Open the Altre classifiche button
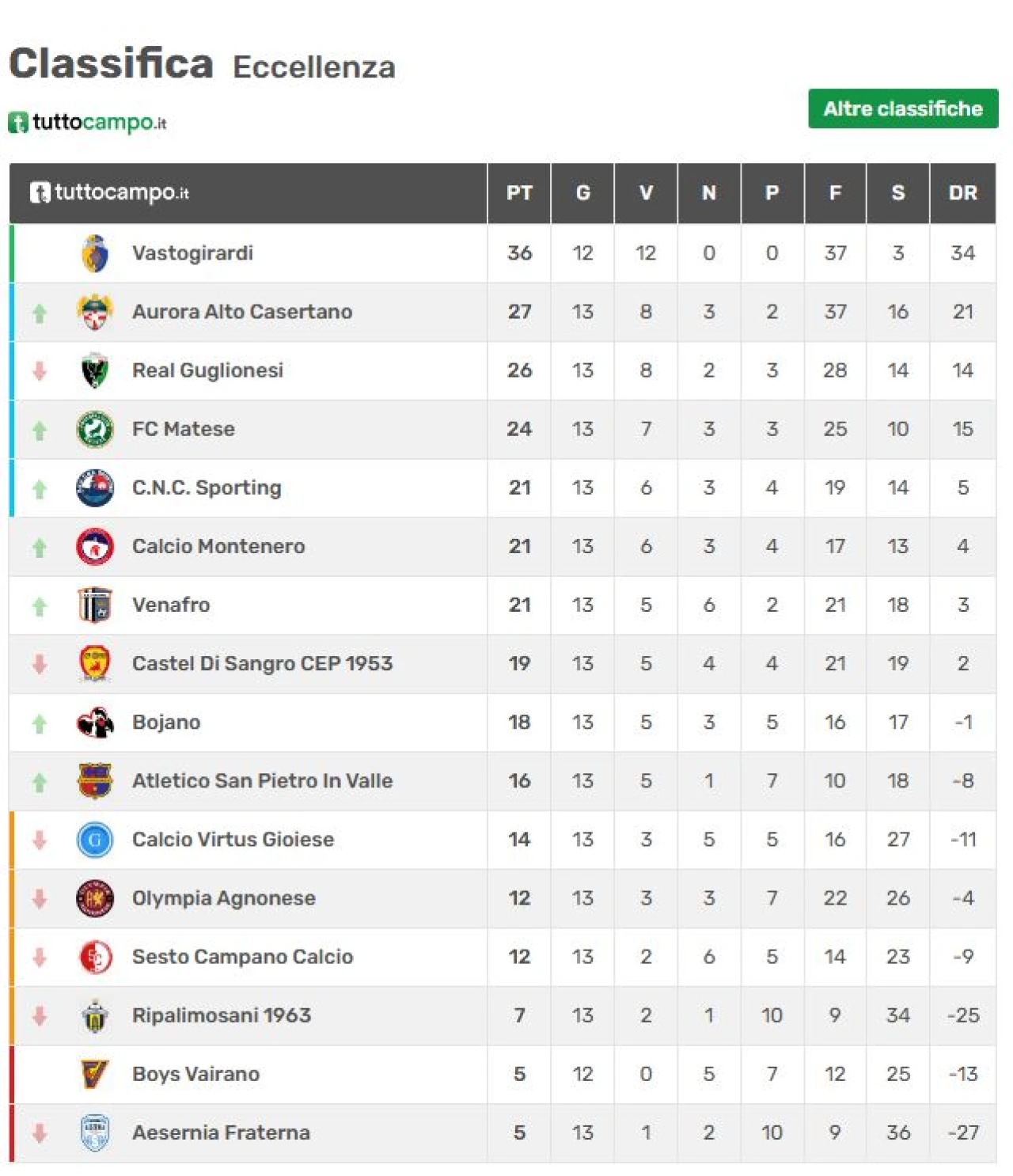Image resolution: width=1013 pixels, height=1176 pixels. click(903, 108)
